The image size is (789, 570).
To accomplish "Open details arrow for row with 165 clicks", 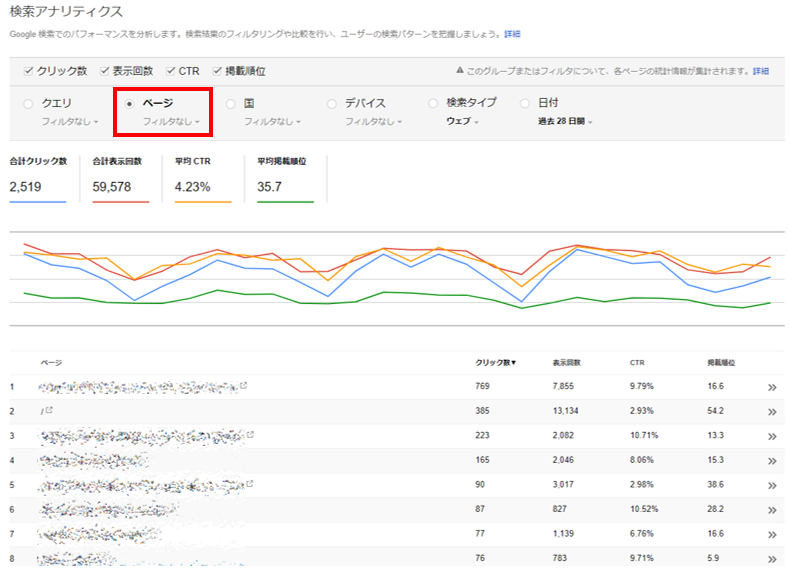I will click(x=772, y=461).
